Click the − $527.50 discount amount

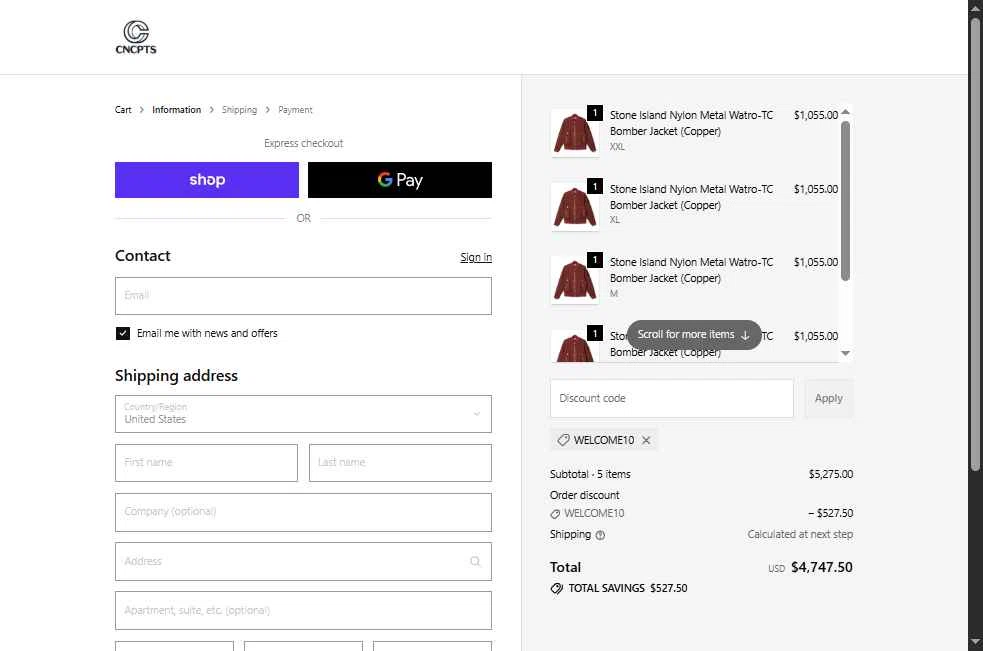click(830, 513)
